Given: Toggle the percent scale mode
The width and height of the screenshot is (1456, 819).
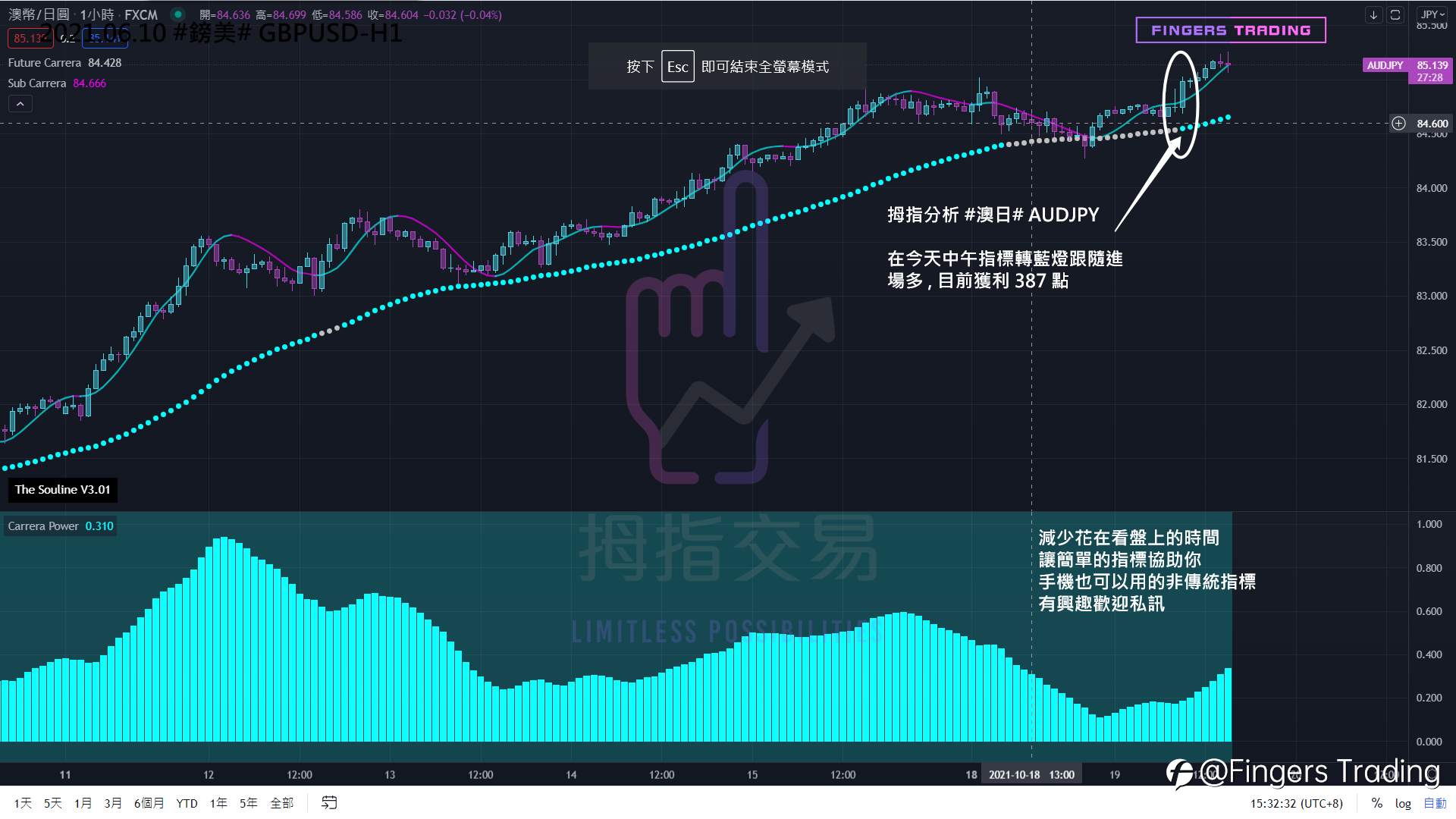Looking at the screenshot, I should [x=1376, y=803].
